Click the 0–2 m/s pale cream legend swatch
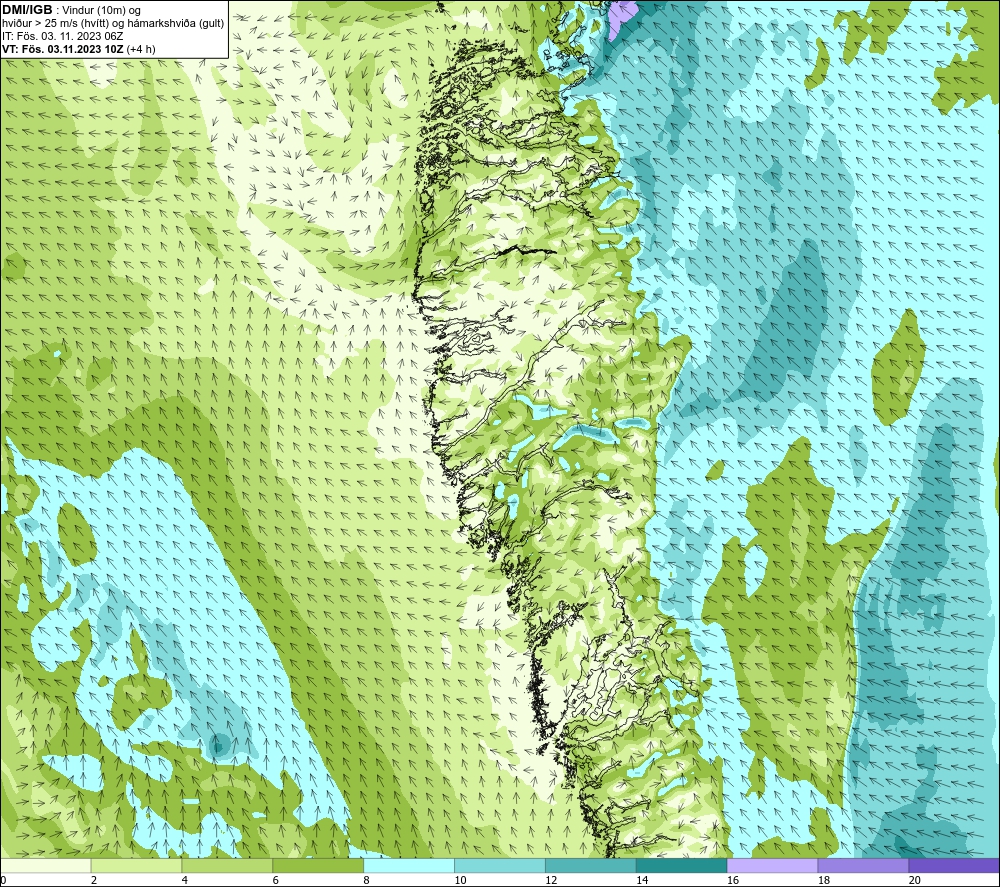The height and width of the screenshot is (887, 1000). pyautogui.click(x=46, y=865)
